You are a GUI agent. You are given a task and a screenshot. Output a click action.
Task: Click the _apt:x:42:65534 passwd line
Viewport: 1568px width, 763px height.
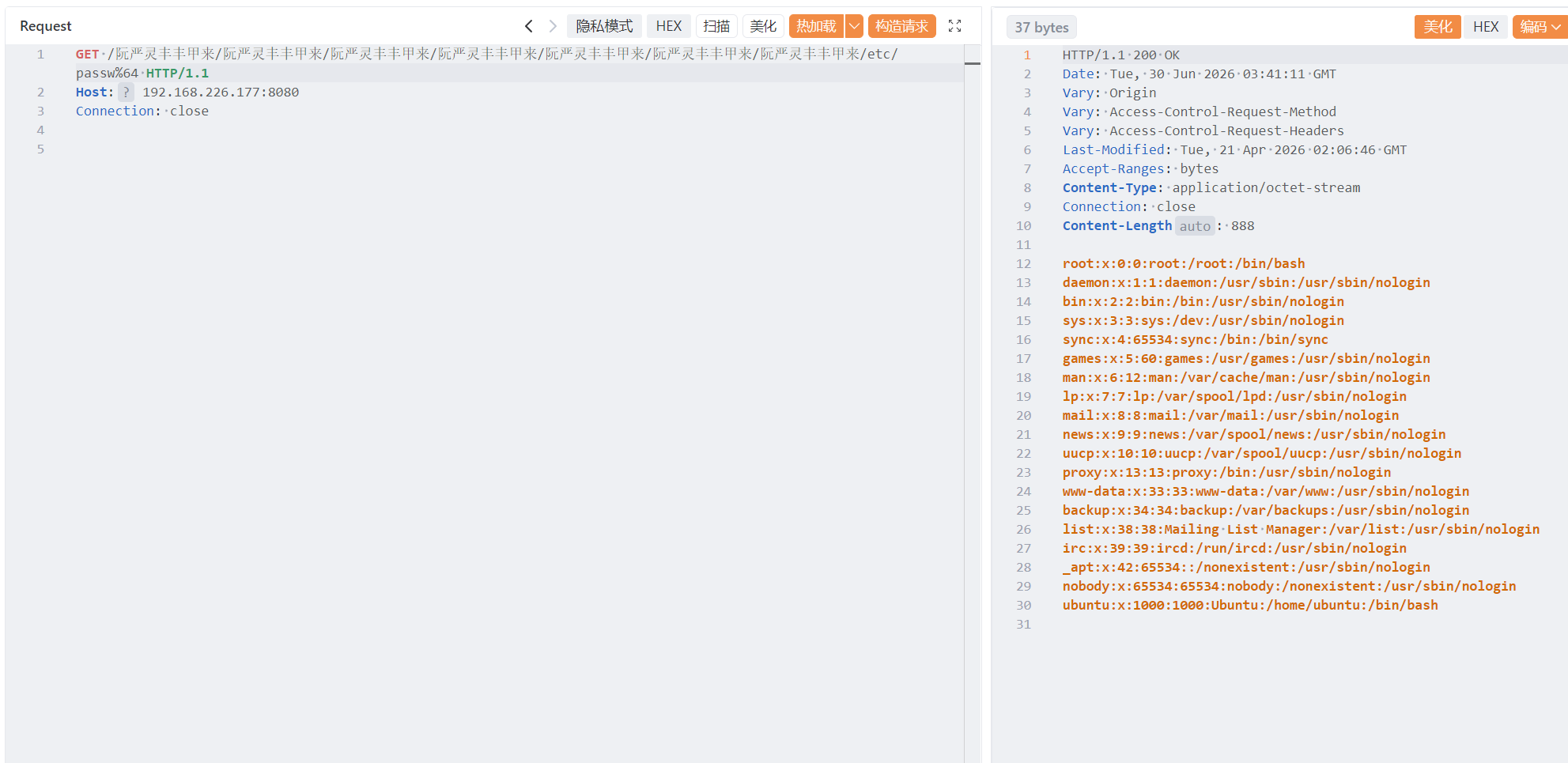pos(1246,568)
